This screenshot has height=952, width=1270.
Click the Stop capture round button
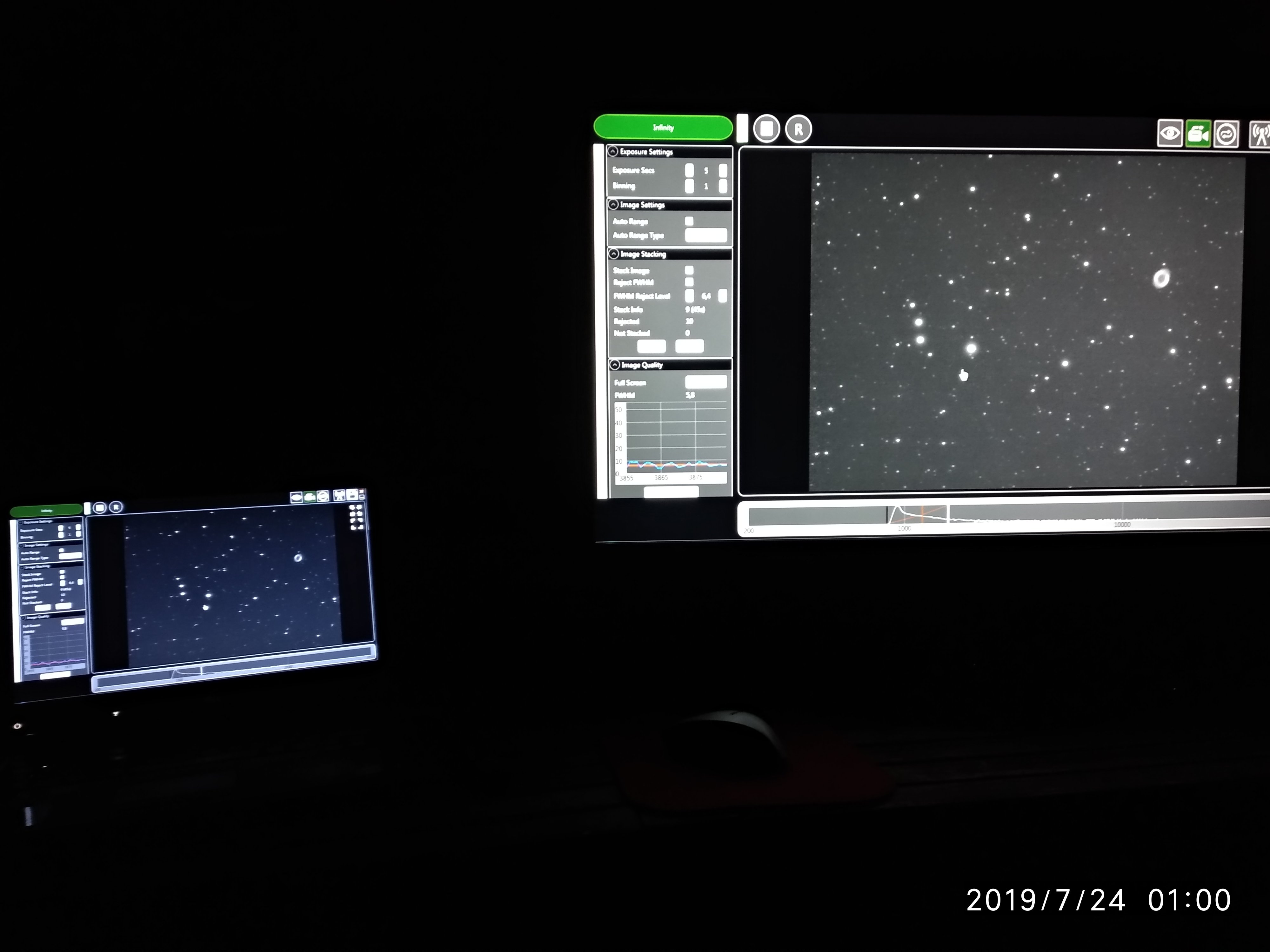coord(766,129)
